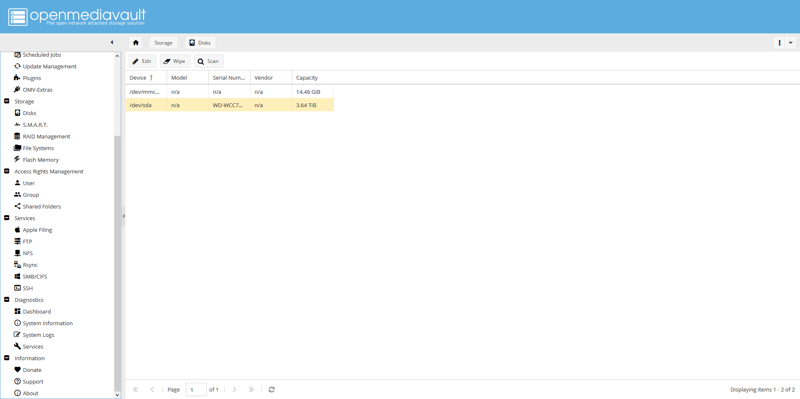Collapse the Diagnostics tree section

[x=7, y=300]
